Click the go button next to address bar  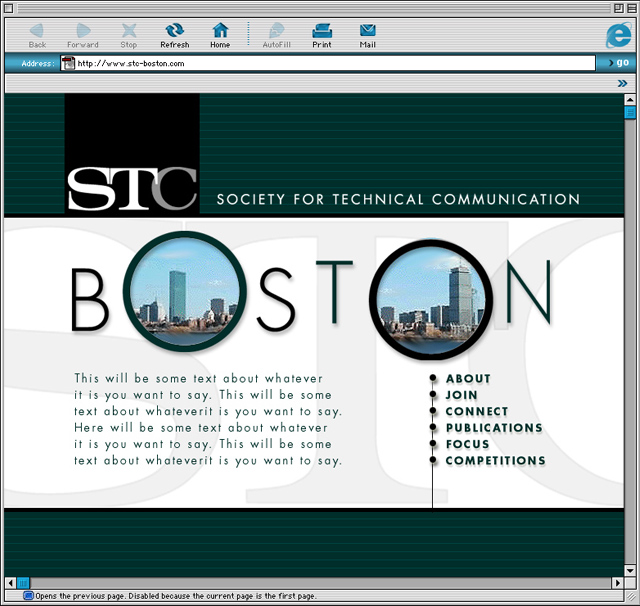618,62
